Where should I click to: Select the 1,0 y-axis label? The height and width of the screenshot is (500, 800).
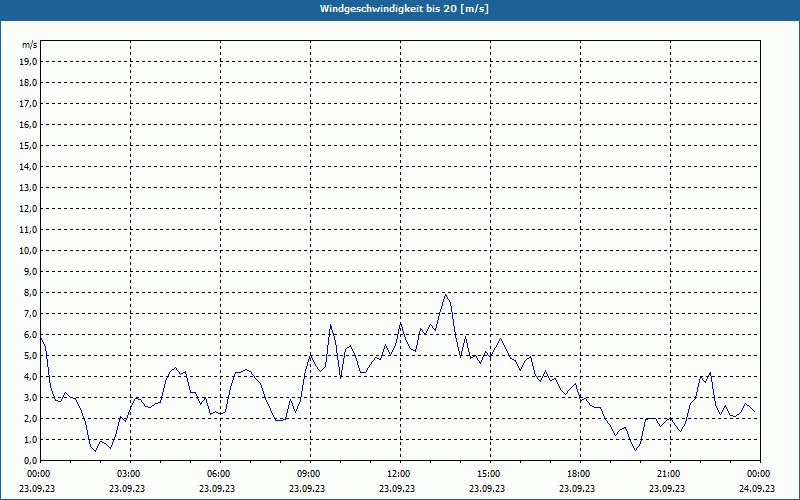(30, 440)
